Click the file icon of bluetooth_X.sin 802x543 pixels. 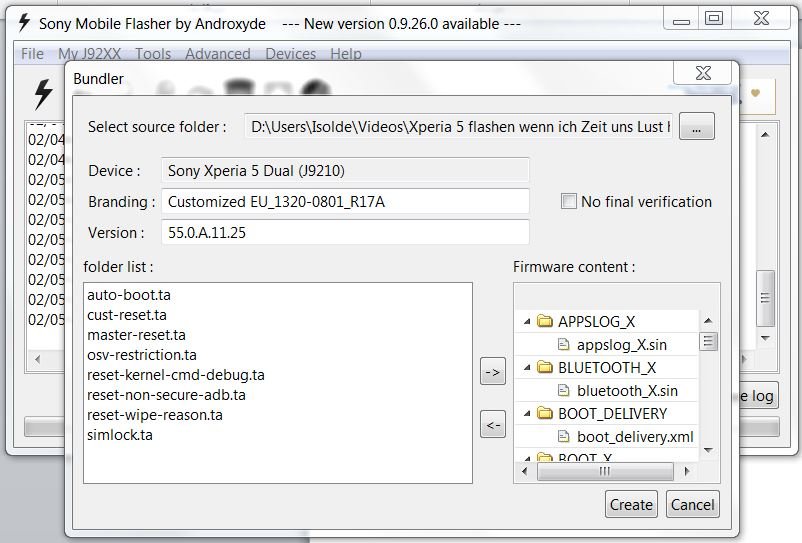[563, 391]
